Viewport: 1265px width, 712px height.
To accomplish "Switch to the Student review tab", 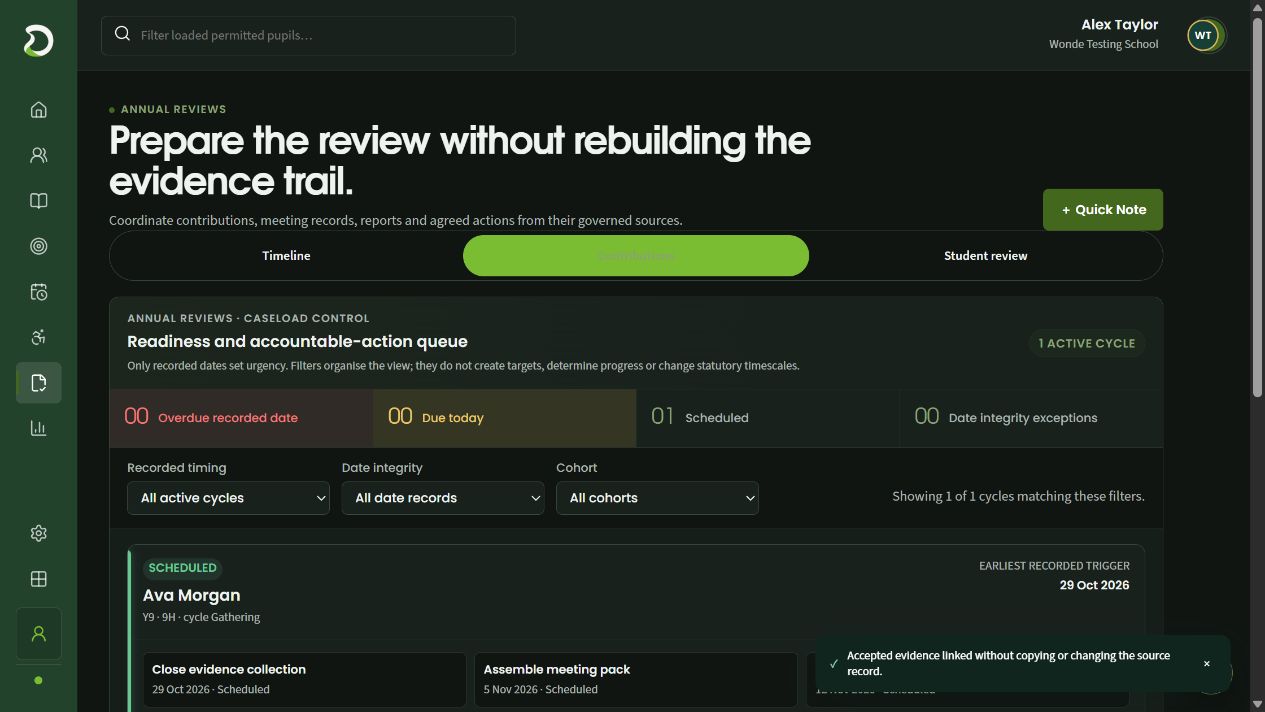I will (x=985, y=256).
